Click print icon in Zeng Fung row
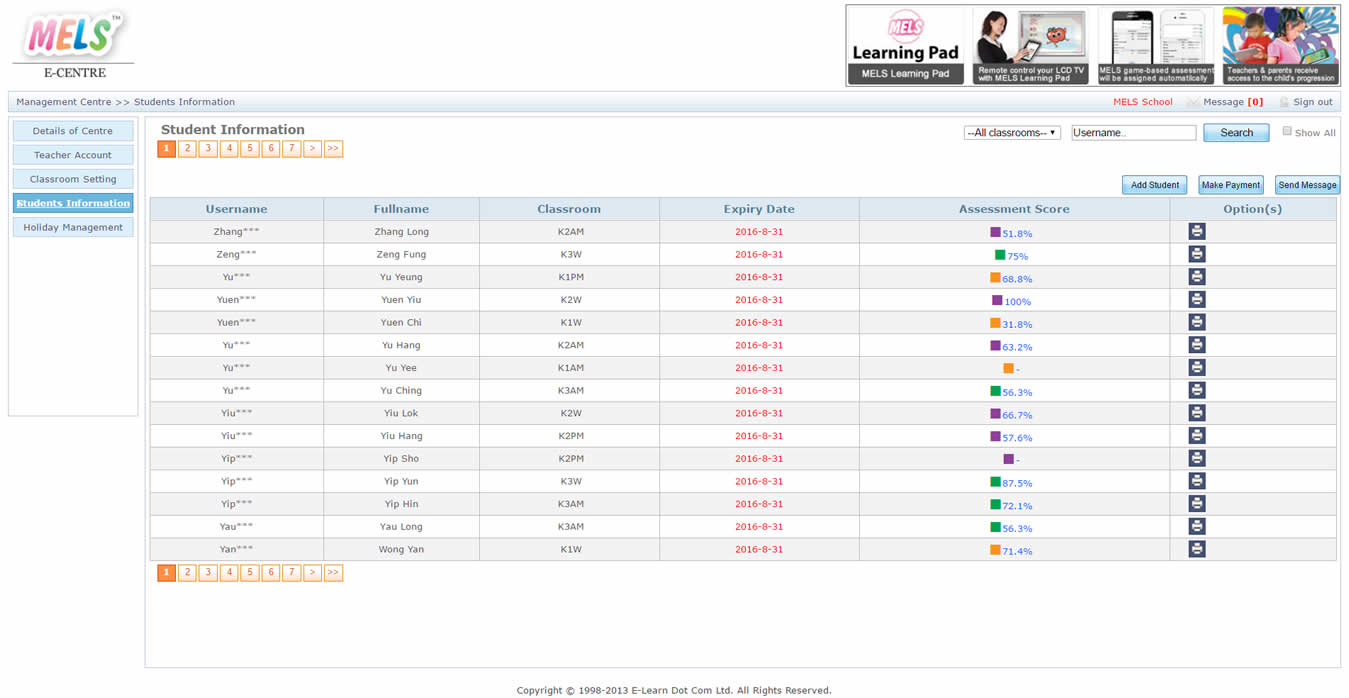The image size is (1349, 698). (x=1196, y=254)
